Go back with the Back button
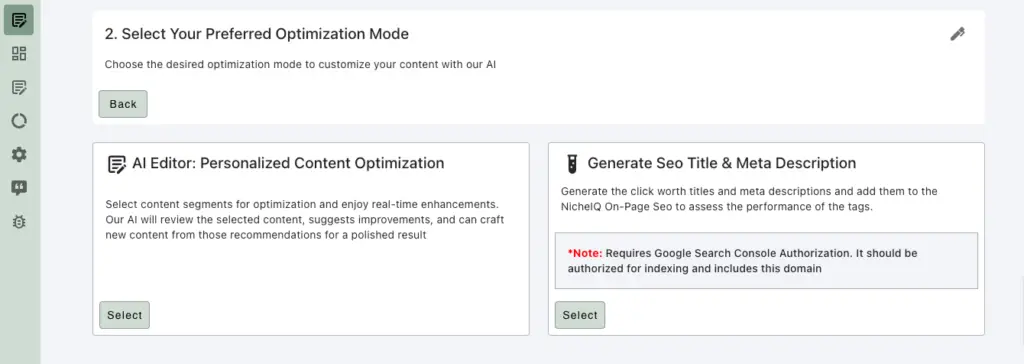 tap(123, 104)
